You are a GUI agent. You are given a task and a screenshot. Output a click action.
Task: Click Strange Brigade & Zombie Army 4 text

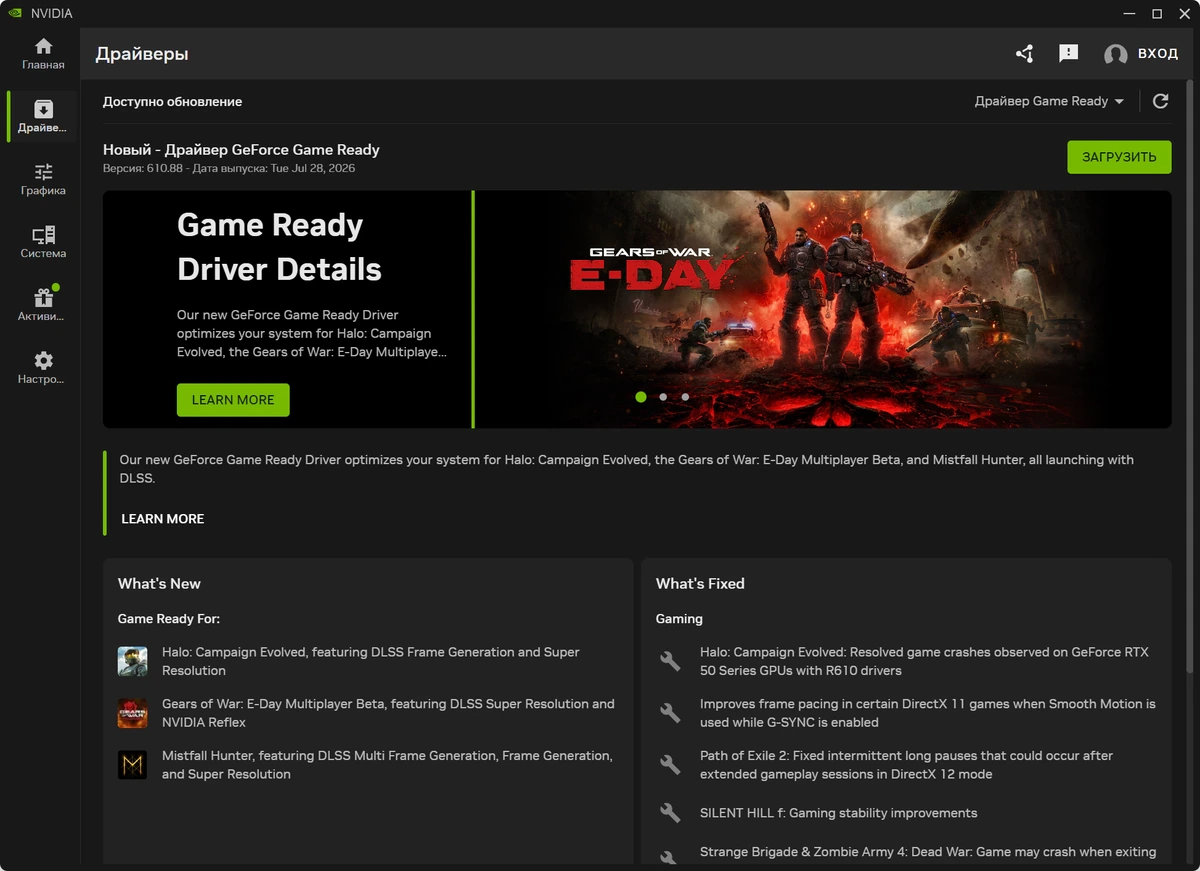pos(928,853)
